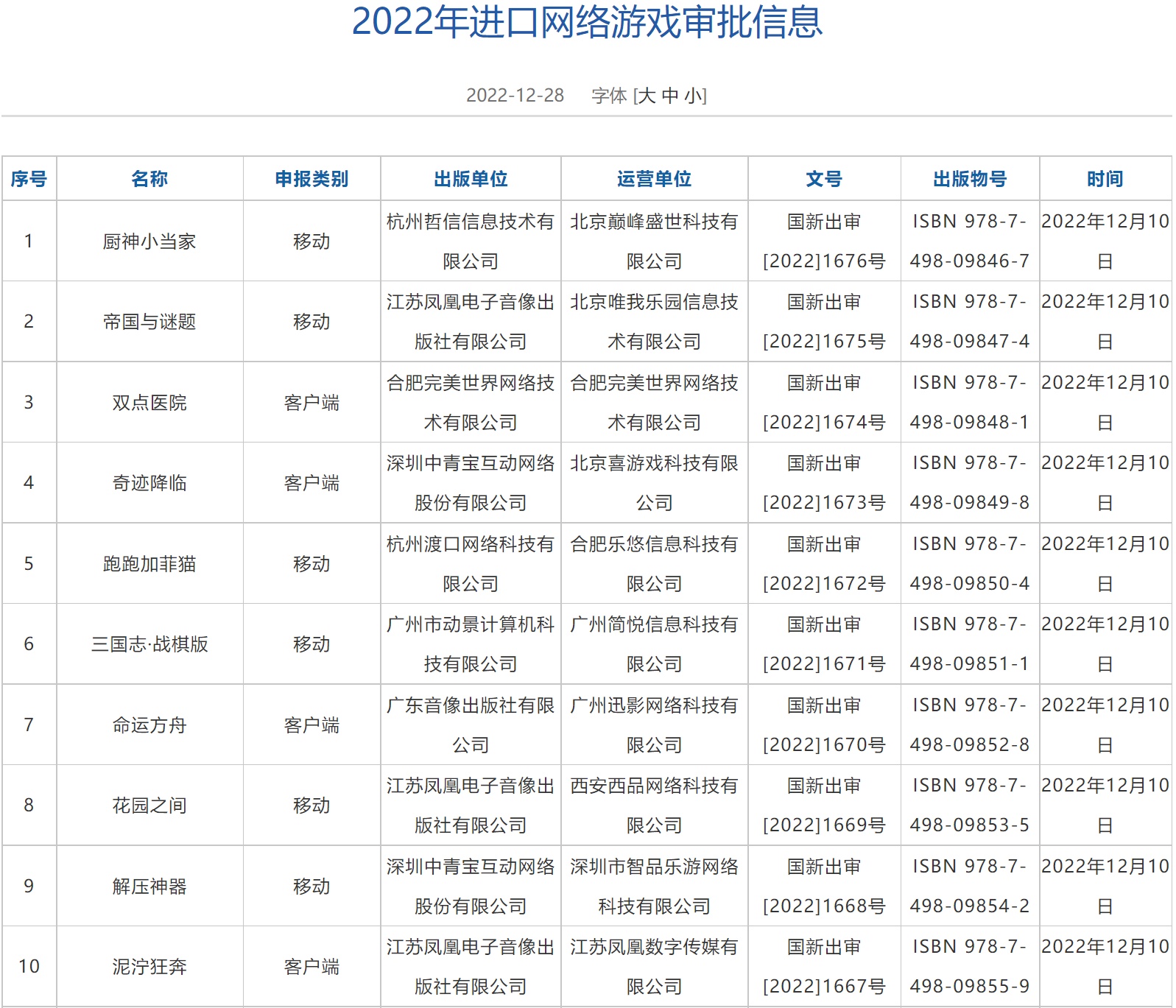Click approval number 国新出审[2022]1670号
The height and width of the screenshot is (1008, 1176).
click(824, 725)
